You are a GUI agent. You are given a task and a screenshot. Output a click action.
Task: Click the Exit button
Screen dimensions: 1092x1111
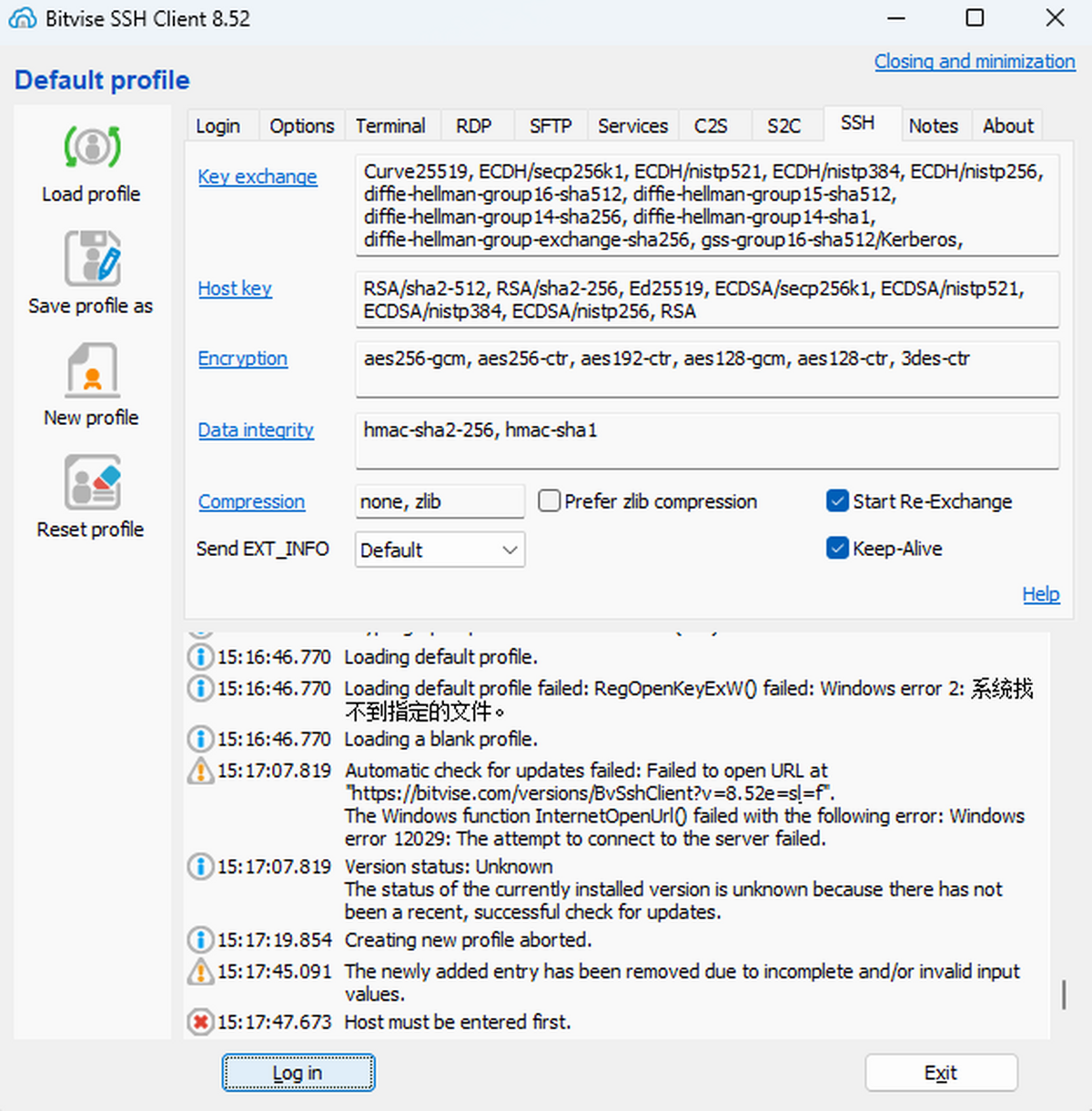pos(941,1073)
